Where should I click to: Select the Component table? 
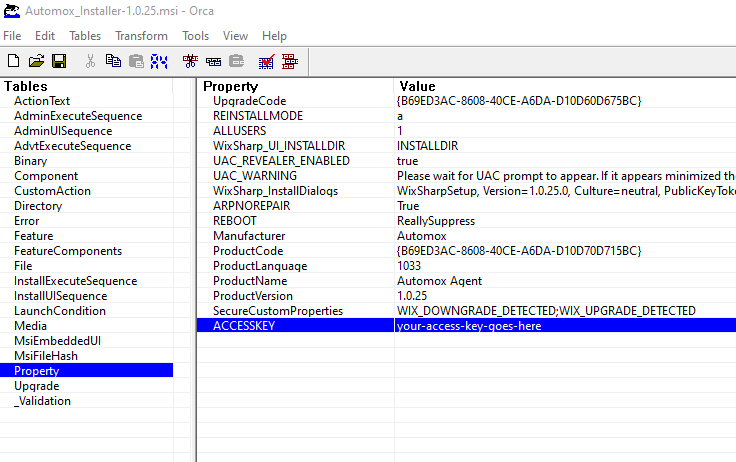coord(46,176)
